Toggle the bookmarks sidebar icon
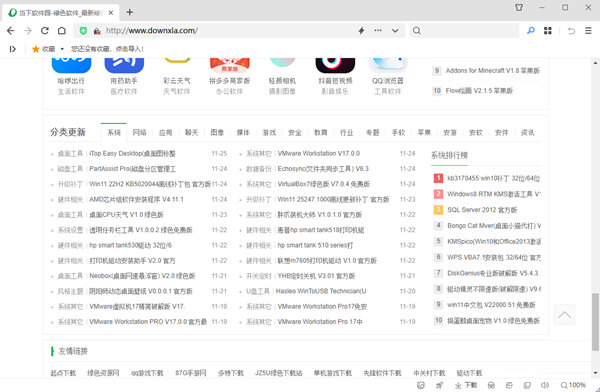Viewport: 600px width, 392px height. [x=13, y=49]
